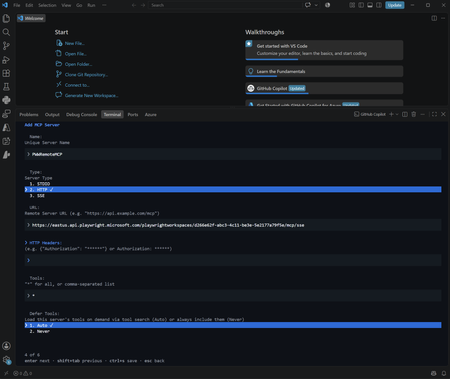Screen dimensions: 450x379
Task: Toggle the primary side bar visibility
Action: (x=361, y=5)
